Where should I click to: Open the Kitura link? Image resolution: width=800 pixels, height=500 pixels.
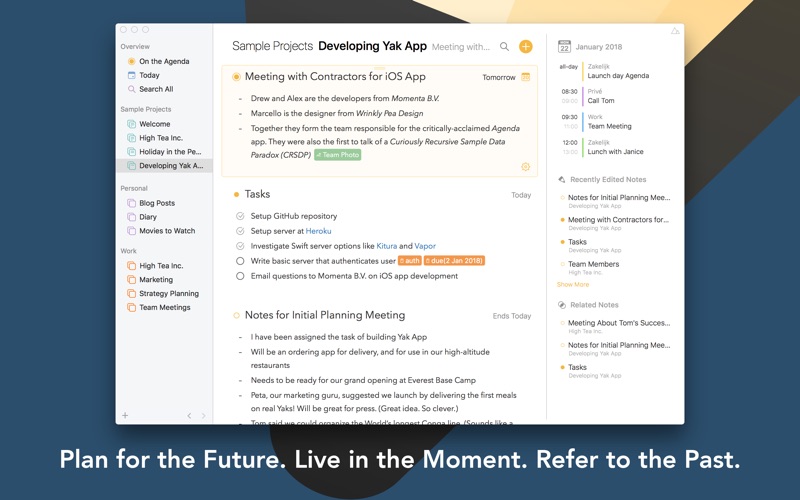click(x=386, y=246)
